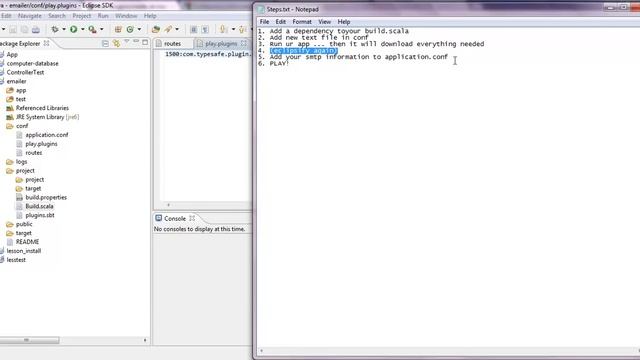Toggle the Show Whitespace toolbar icon
This screenshot has height=360, width=640.
point(205,29)
